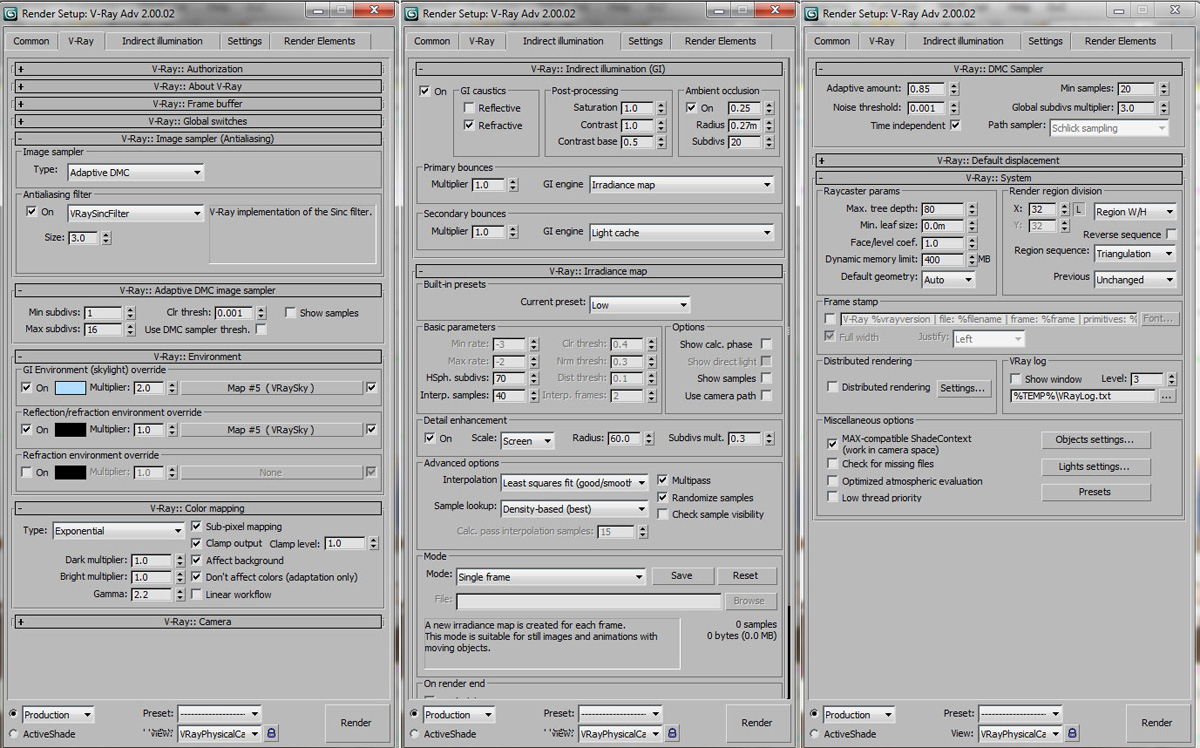Adjust the VRay log Level spinner
The image size is (1200, 748).
click(1169, 379)
